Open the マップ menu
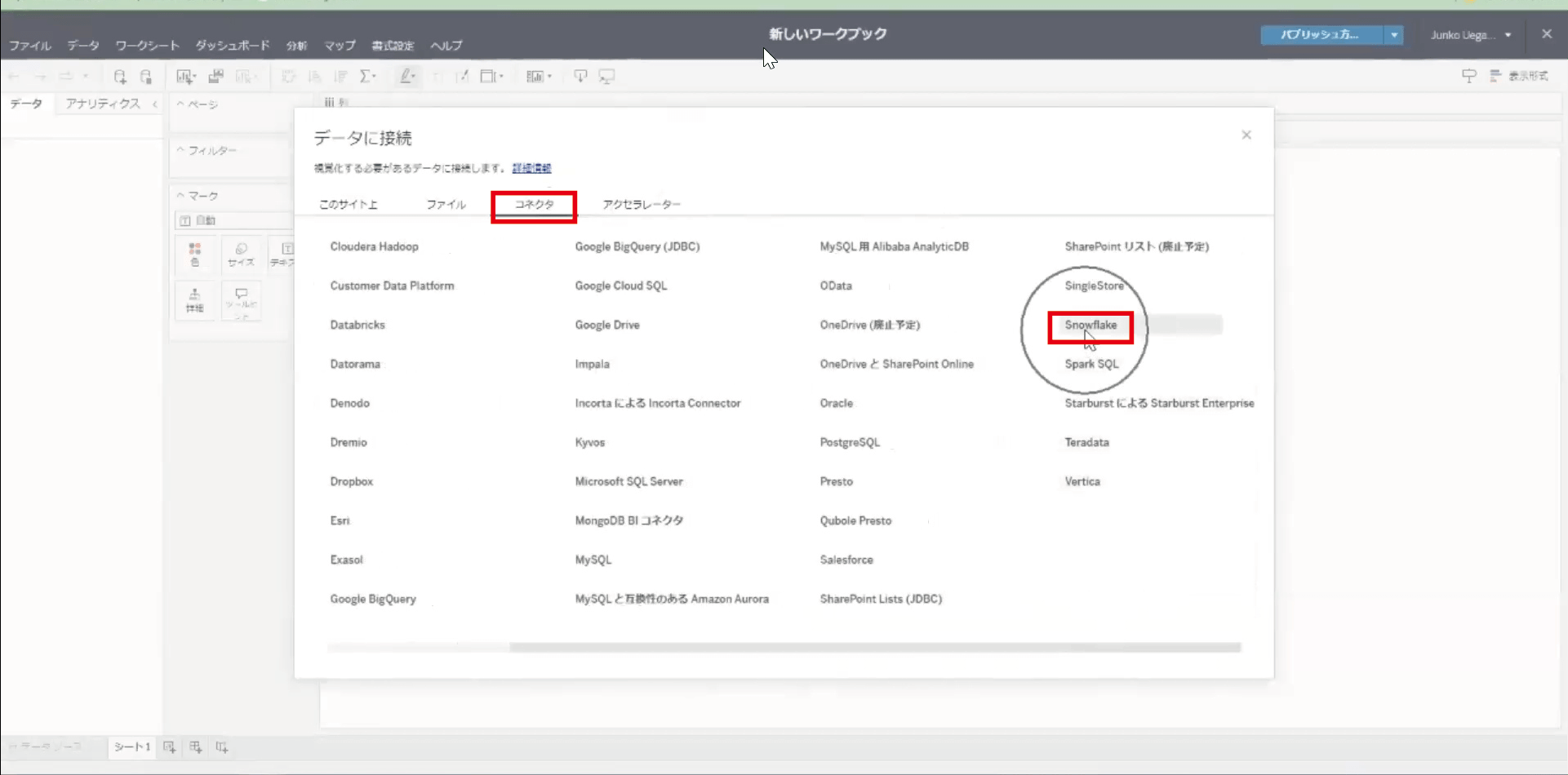Image resolution: width=1568 pixels, height=775 pixels. [340, 46]
